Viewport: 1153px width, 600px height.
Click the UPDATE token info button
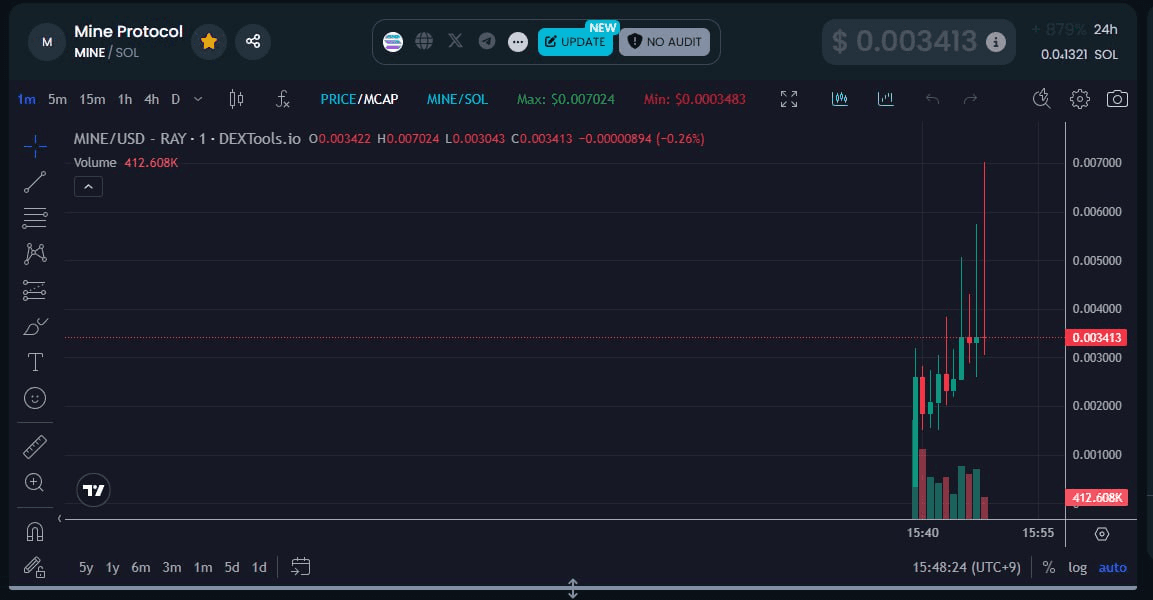[575, 42]
